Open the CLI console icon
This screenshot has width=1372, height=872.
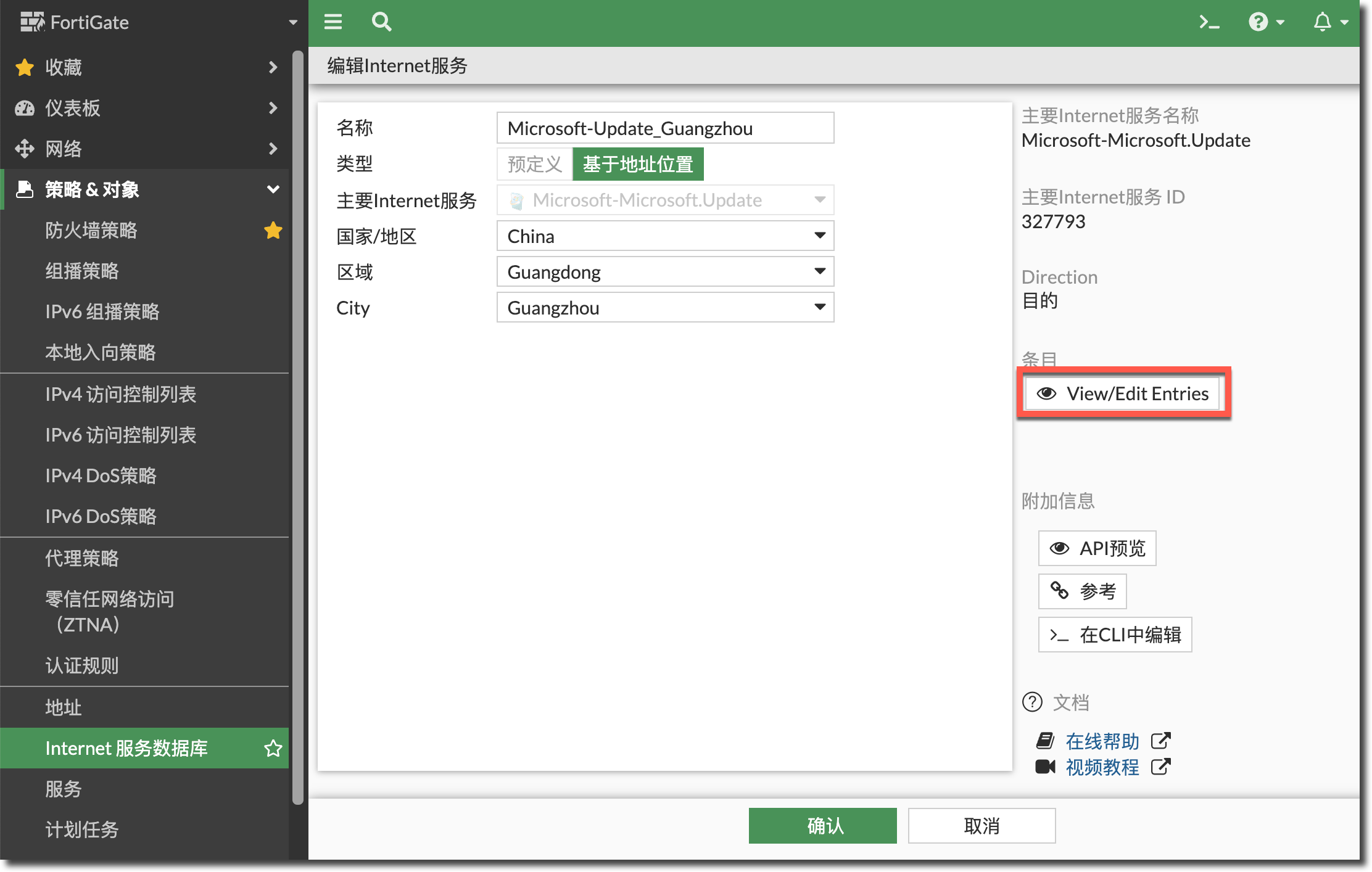pyautogui.click(x=1209, y=23)
